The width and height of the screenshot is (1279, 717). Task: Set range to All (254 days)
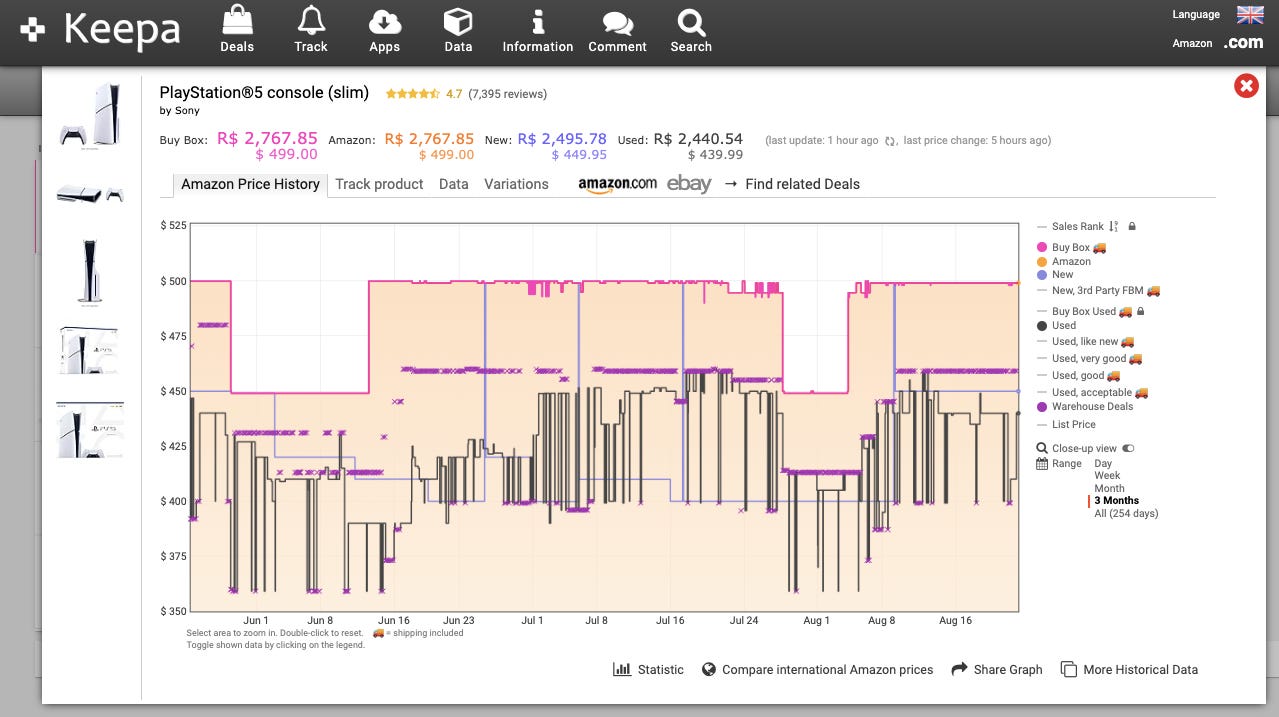tap(1126, 514)
